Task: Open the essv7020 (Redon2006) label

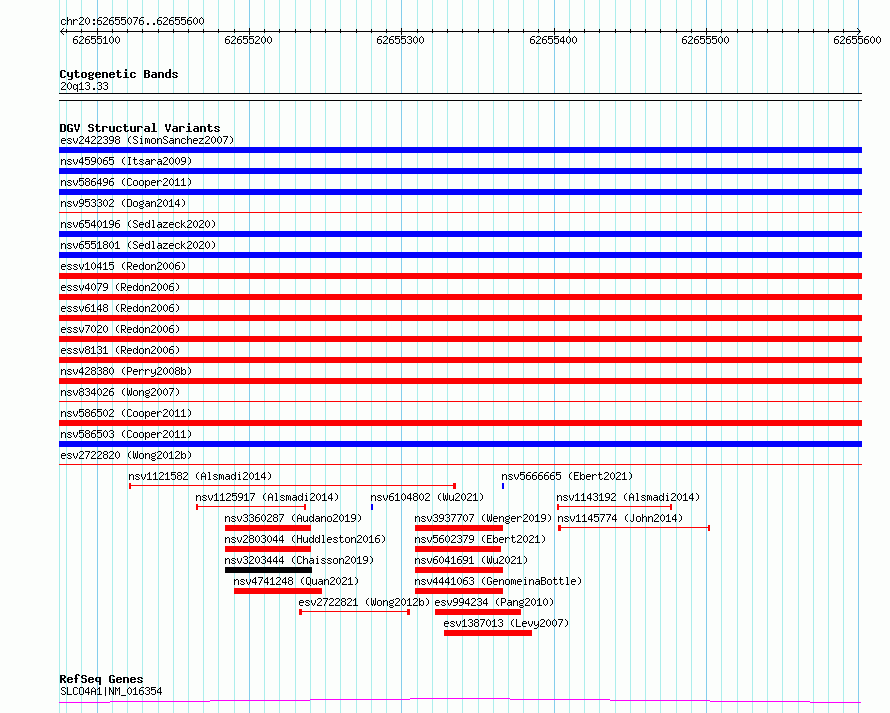Action: (x=120, y=329)
